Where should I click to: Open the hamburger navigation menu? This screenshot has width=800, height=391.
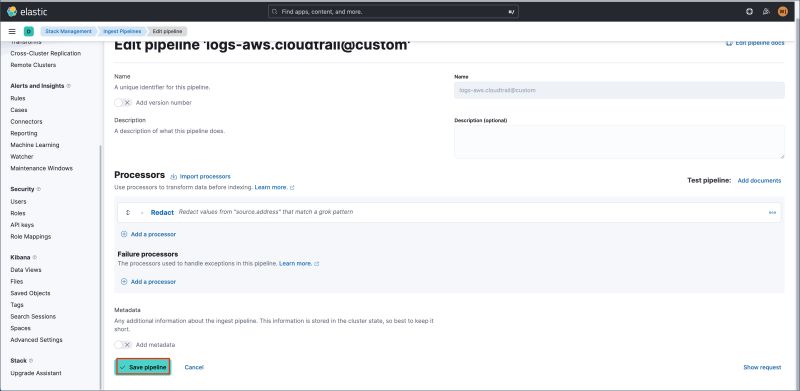(12, 31)
